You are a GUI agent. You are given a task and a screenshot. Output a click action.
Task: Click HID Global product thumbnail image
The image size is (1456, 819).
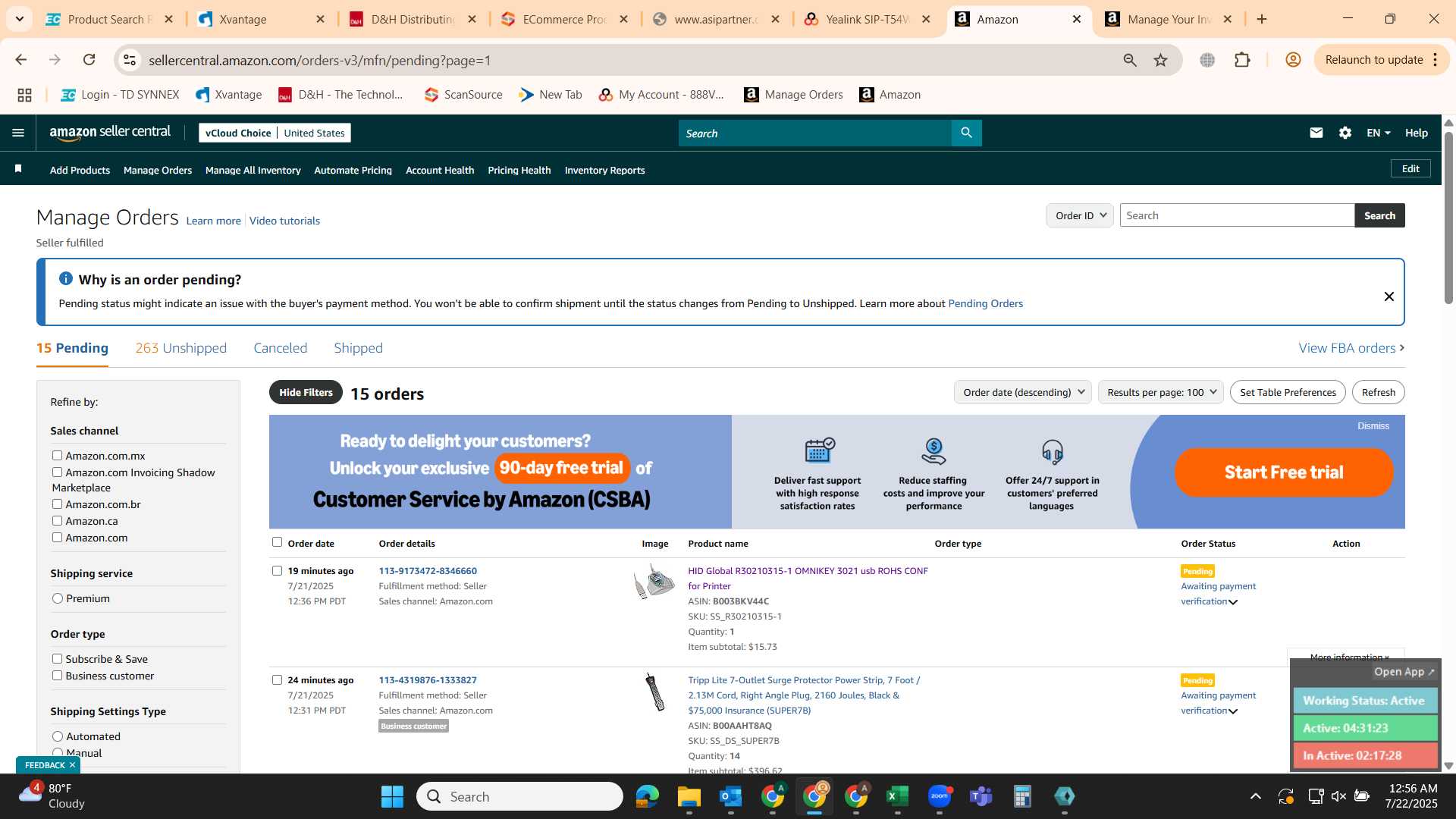pyautogui.click(x=654, y=582)
